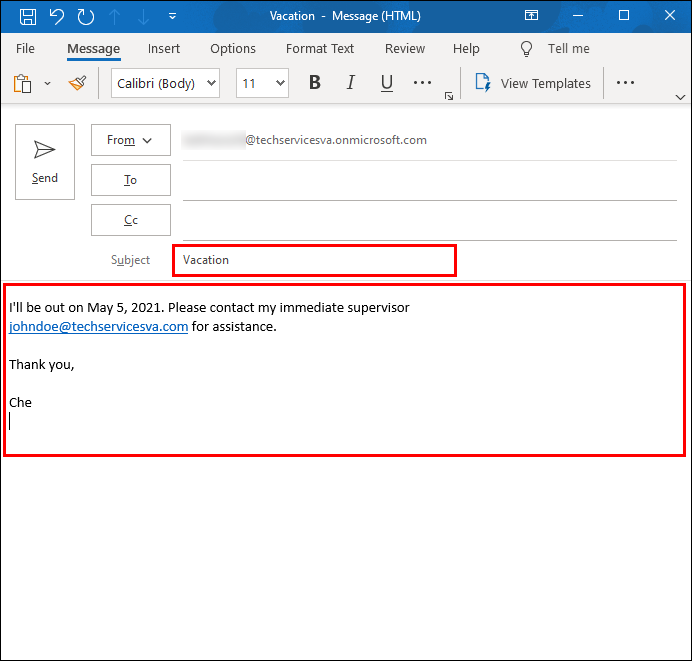692x661 pixels.
Task: Activate the Format Painter brush
Action: click(78, 83)
